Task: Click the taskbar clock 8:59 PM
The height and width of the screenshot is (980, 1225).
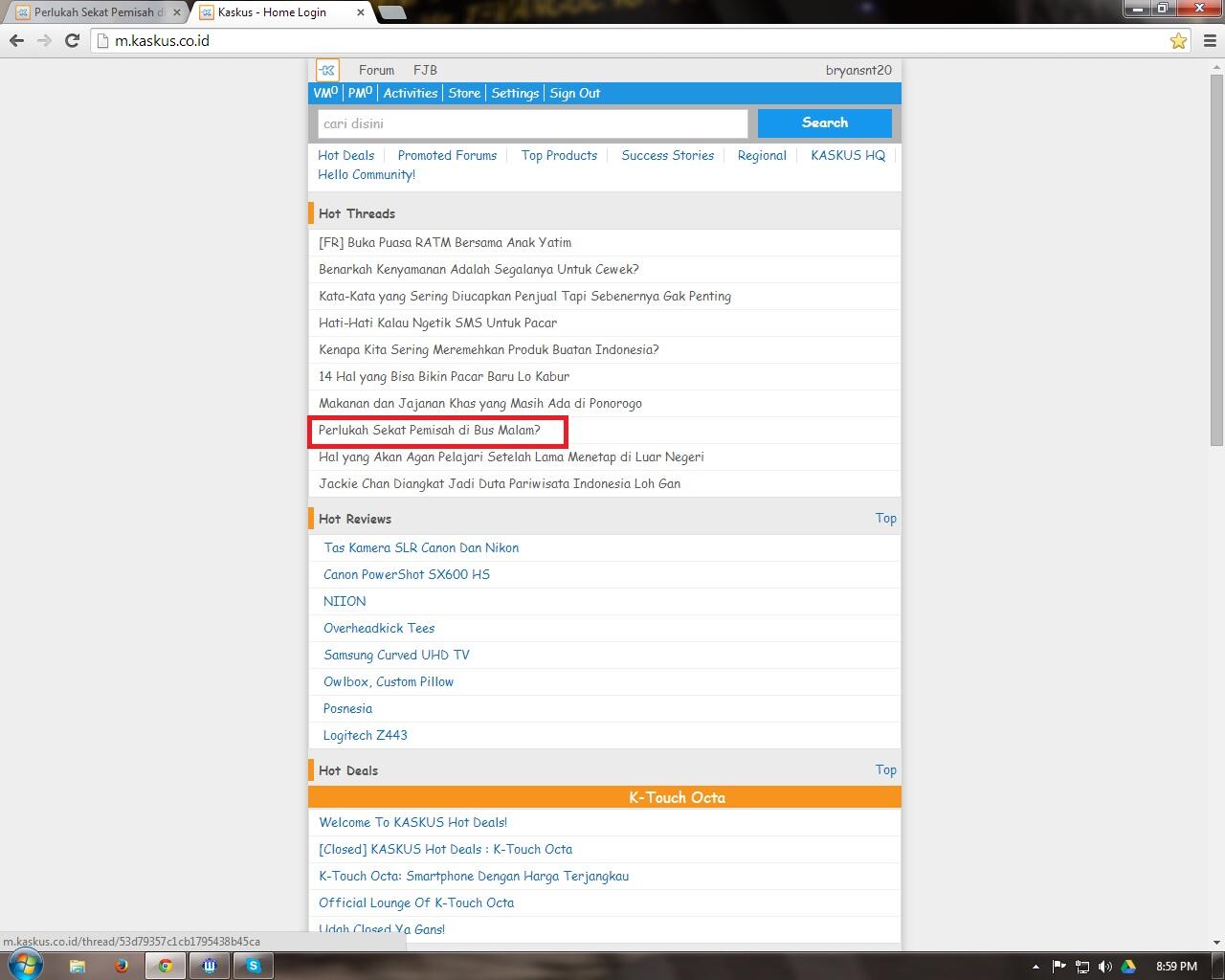Action: pyautogui.click(x=1176, y=967)
